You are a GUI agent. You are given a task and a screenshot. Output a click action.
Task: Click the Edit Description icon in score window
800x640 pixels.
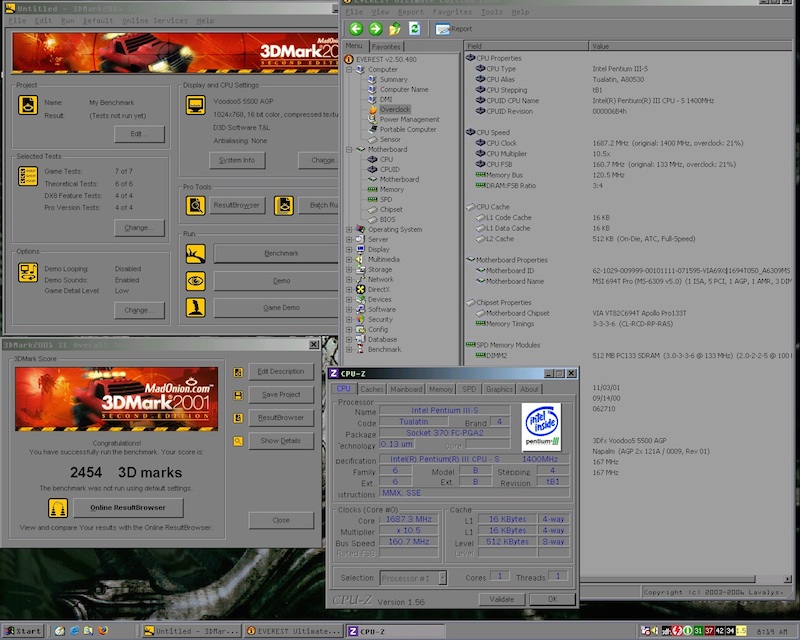(x=238, y=372)
